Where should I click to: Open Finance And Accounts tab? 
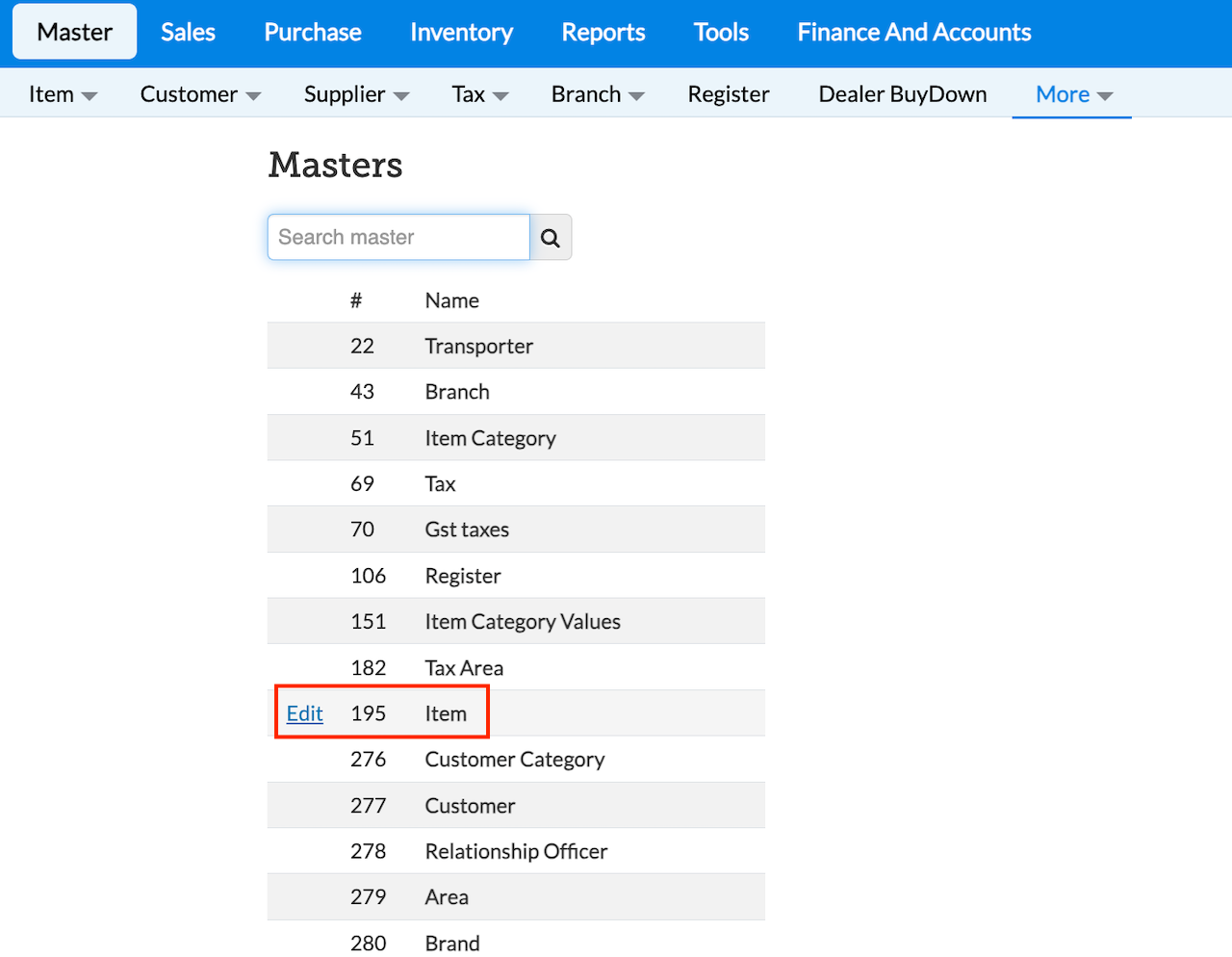pyautogui.click(x=913, y=32)
